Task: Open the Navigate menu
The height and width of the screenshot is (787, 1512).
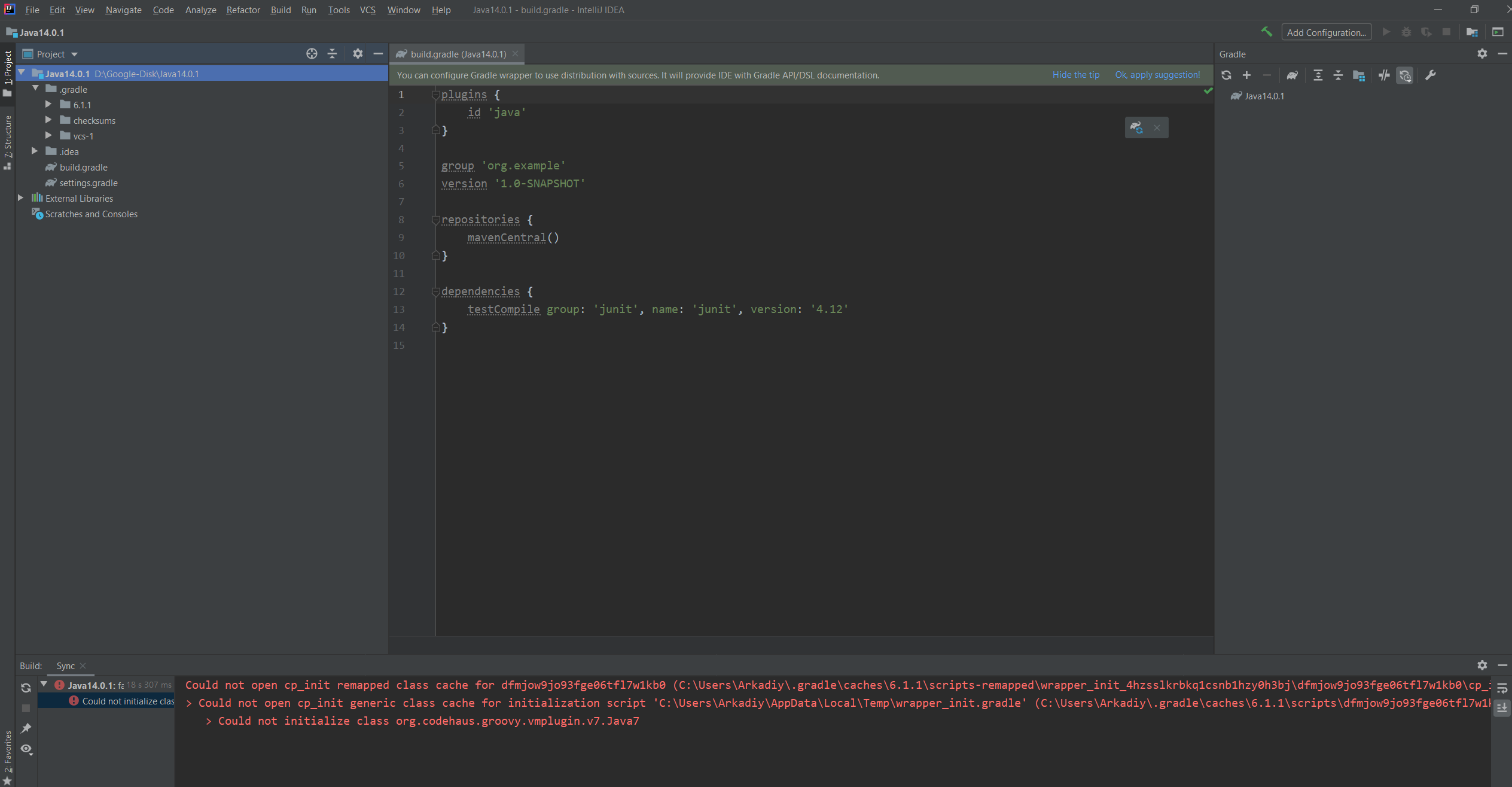Action: [123, 10]
